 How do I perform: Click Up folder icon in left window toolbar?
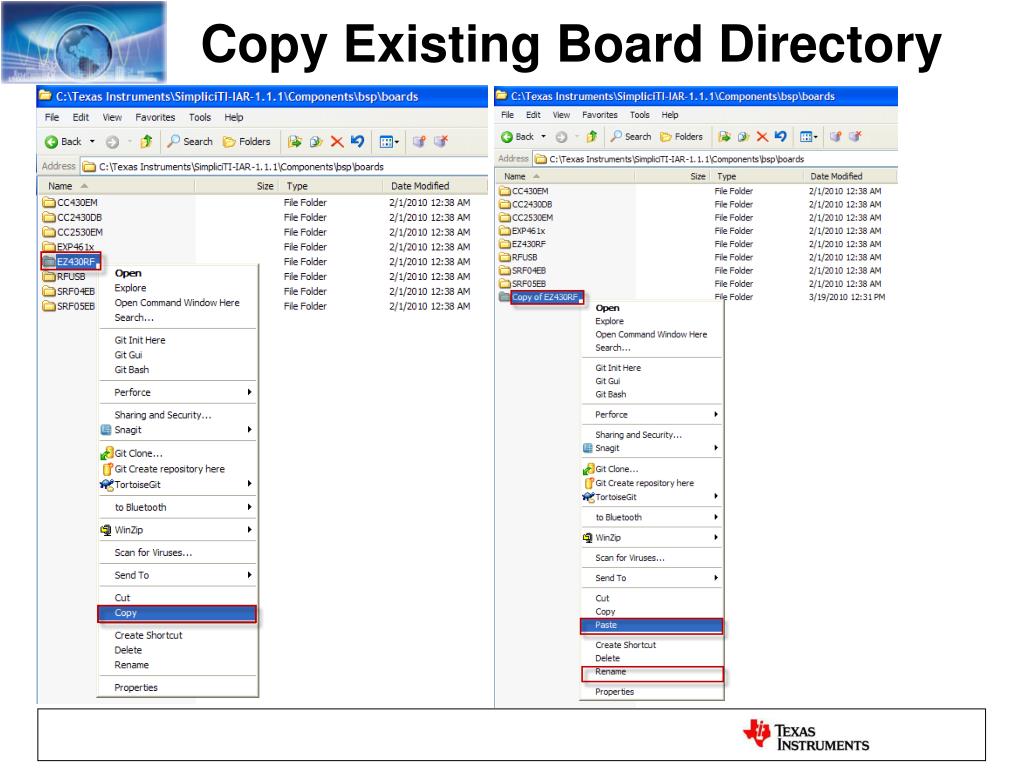[146, 141]
